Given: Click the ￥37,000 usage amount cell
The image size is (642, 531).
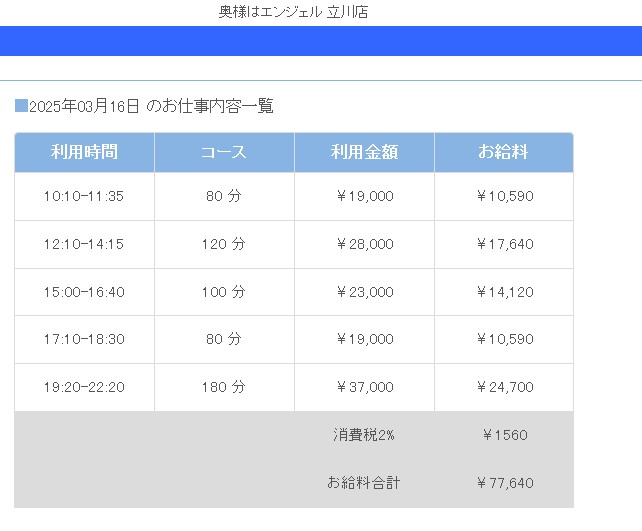Looking at the screenshot, I should (364, 387).
